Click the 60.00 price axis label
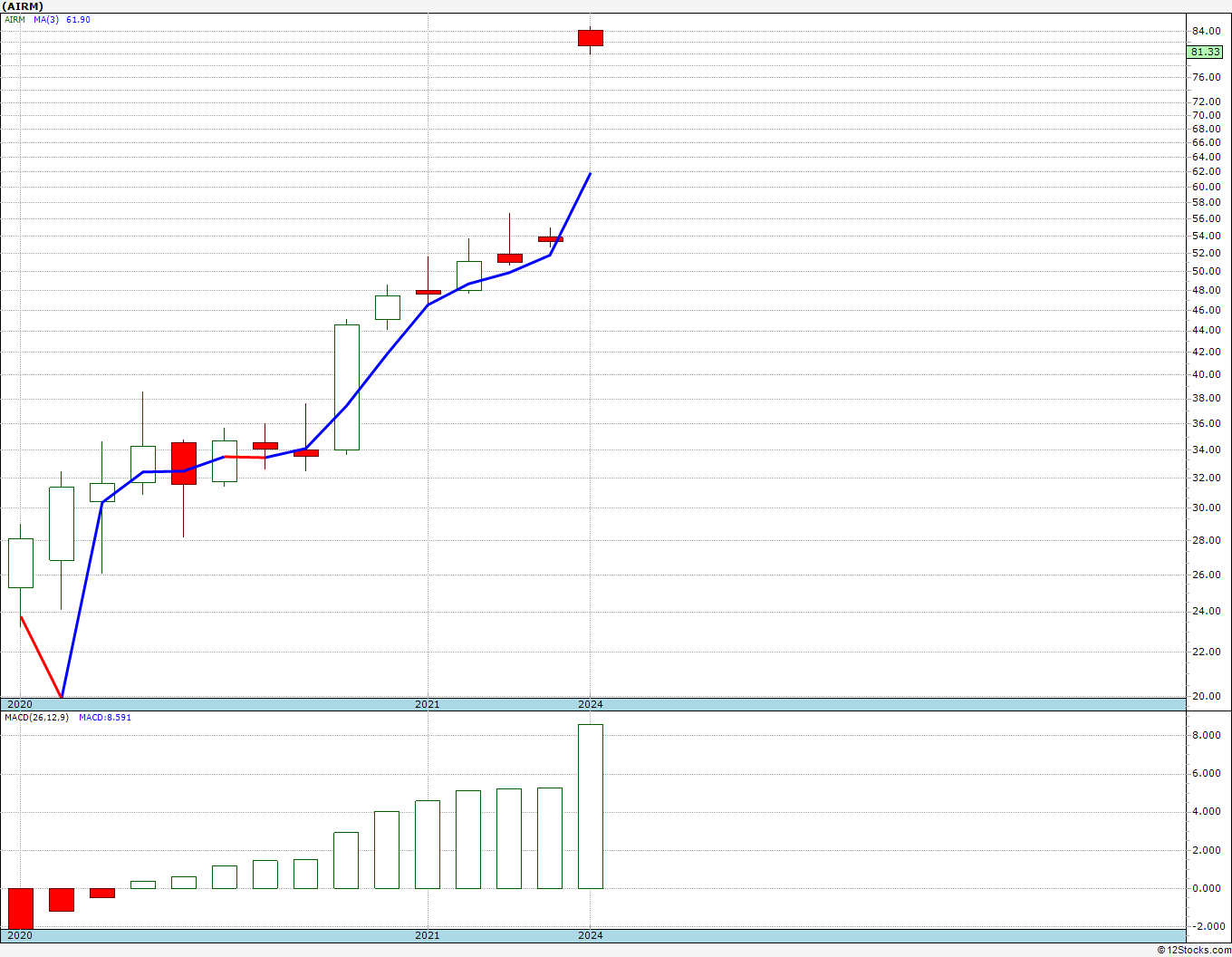 [x=1206, y=188]
